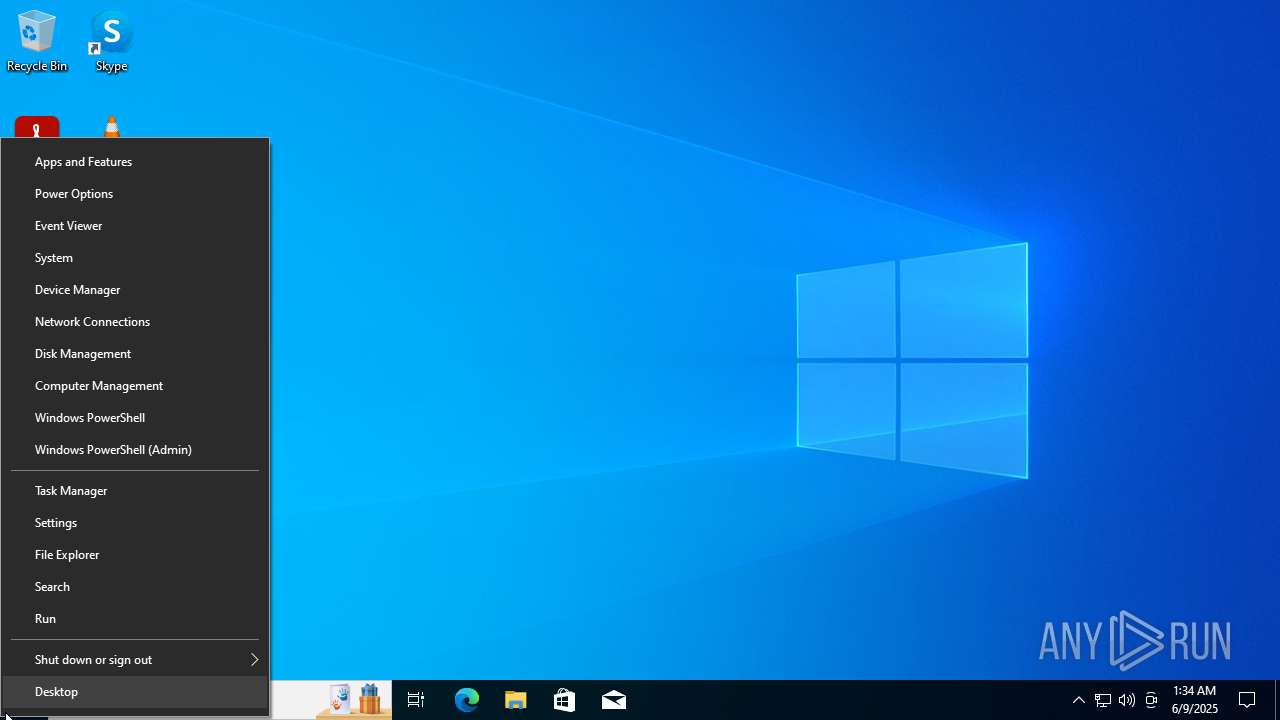The width and height of the screenshot is (1280, 720).
Task: Open the Mail app in the taskbar
Action: coord(613,700)
